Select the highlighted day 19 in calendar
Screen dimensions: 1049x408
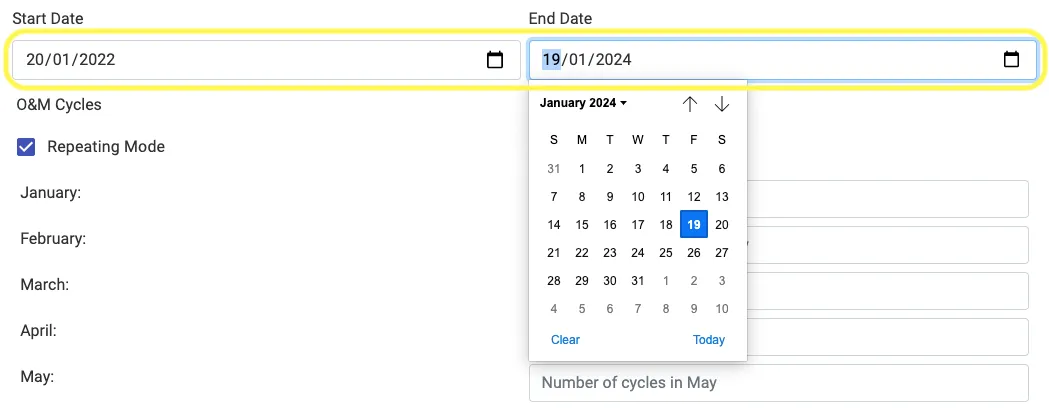click(694, 225)
